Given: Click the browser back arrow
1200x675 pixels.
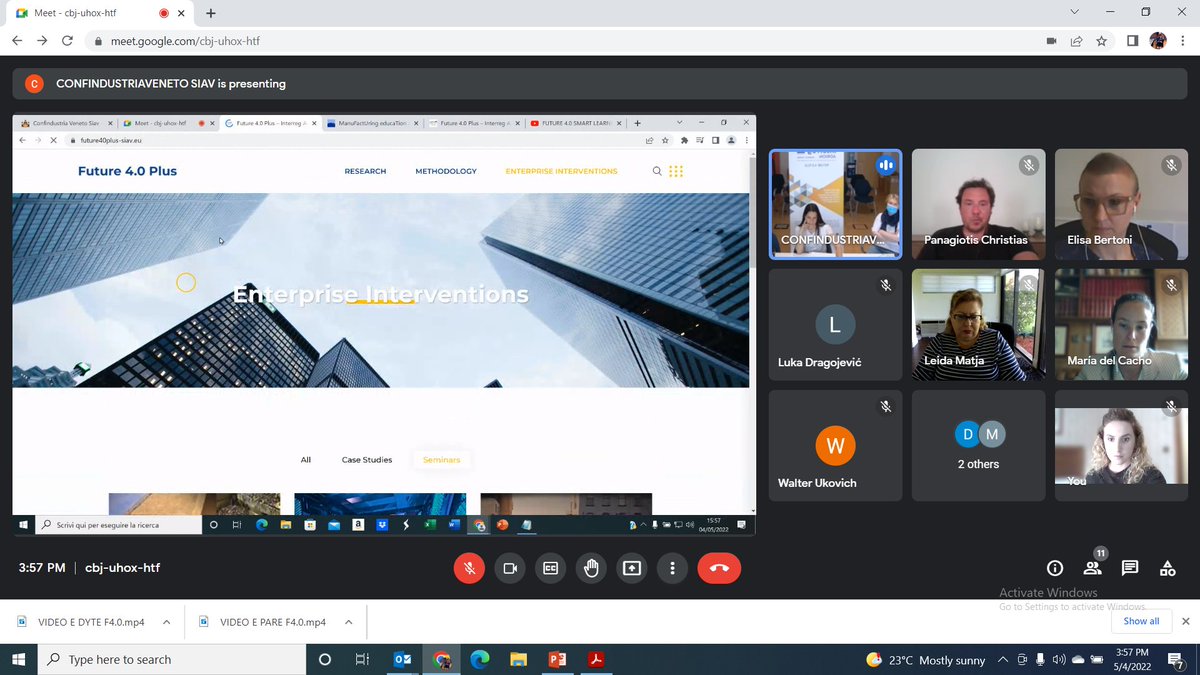Looking at the screenshot, I should coord(17,41).
